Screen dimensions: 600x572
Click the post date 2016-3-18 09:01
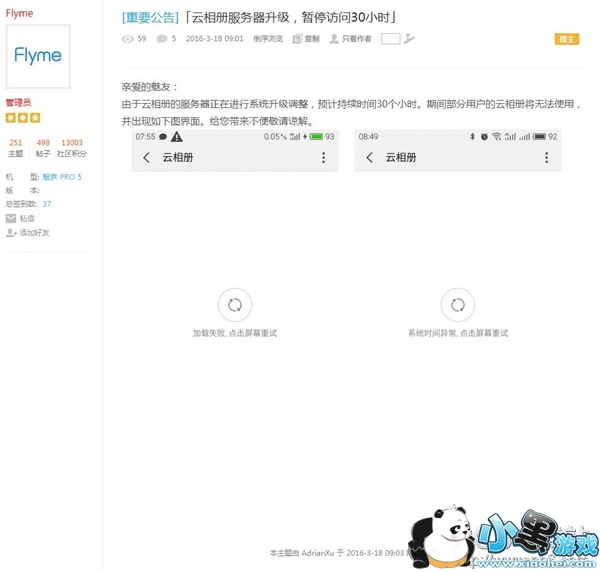point(215,39)
